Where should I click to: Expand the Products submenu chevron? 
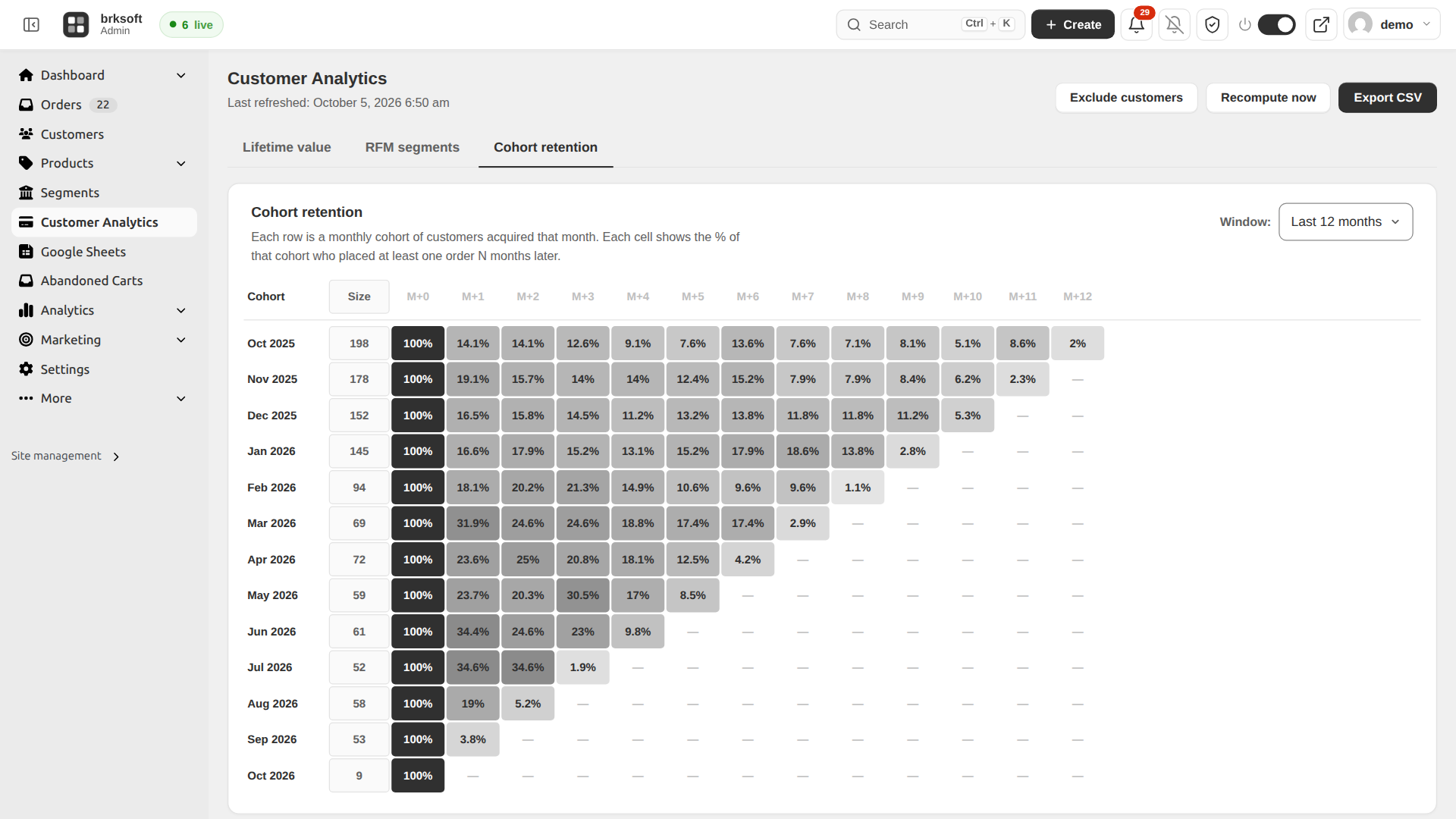click(x=180, y=163)
